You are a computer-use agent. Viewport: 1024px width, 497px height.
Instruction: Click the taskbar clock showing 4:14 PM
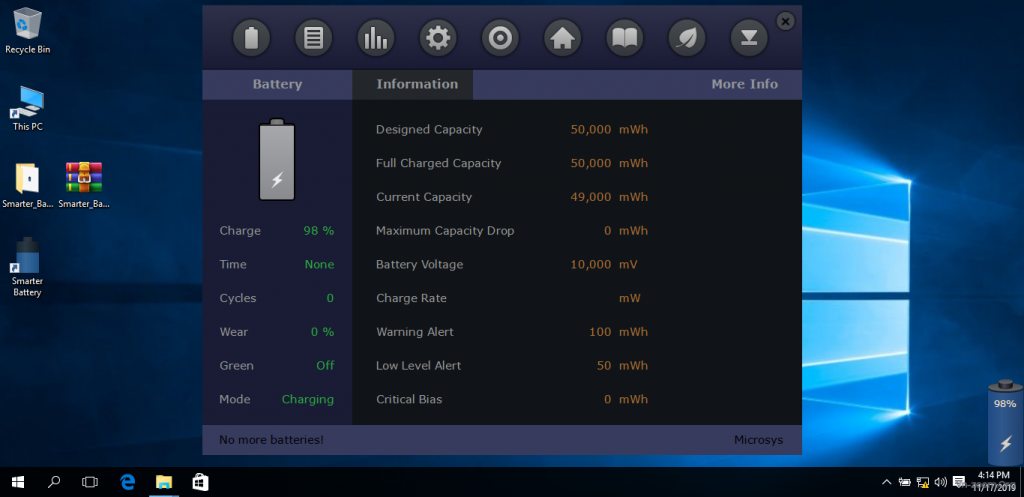(x=994, y=481)
